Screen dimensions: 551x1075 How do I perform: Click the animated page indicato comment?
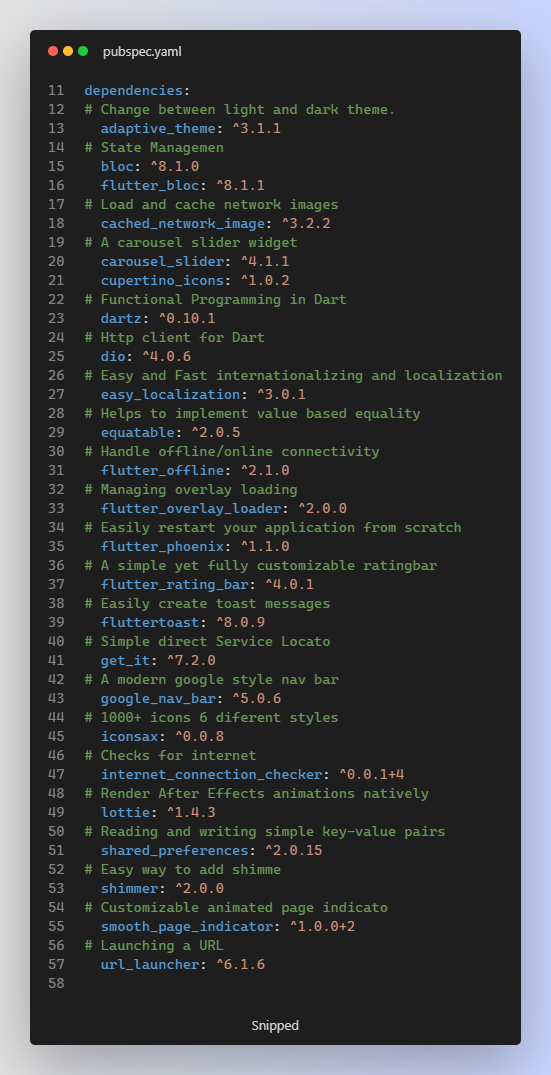tap(236, 908)
